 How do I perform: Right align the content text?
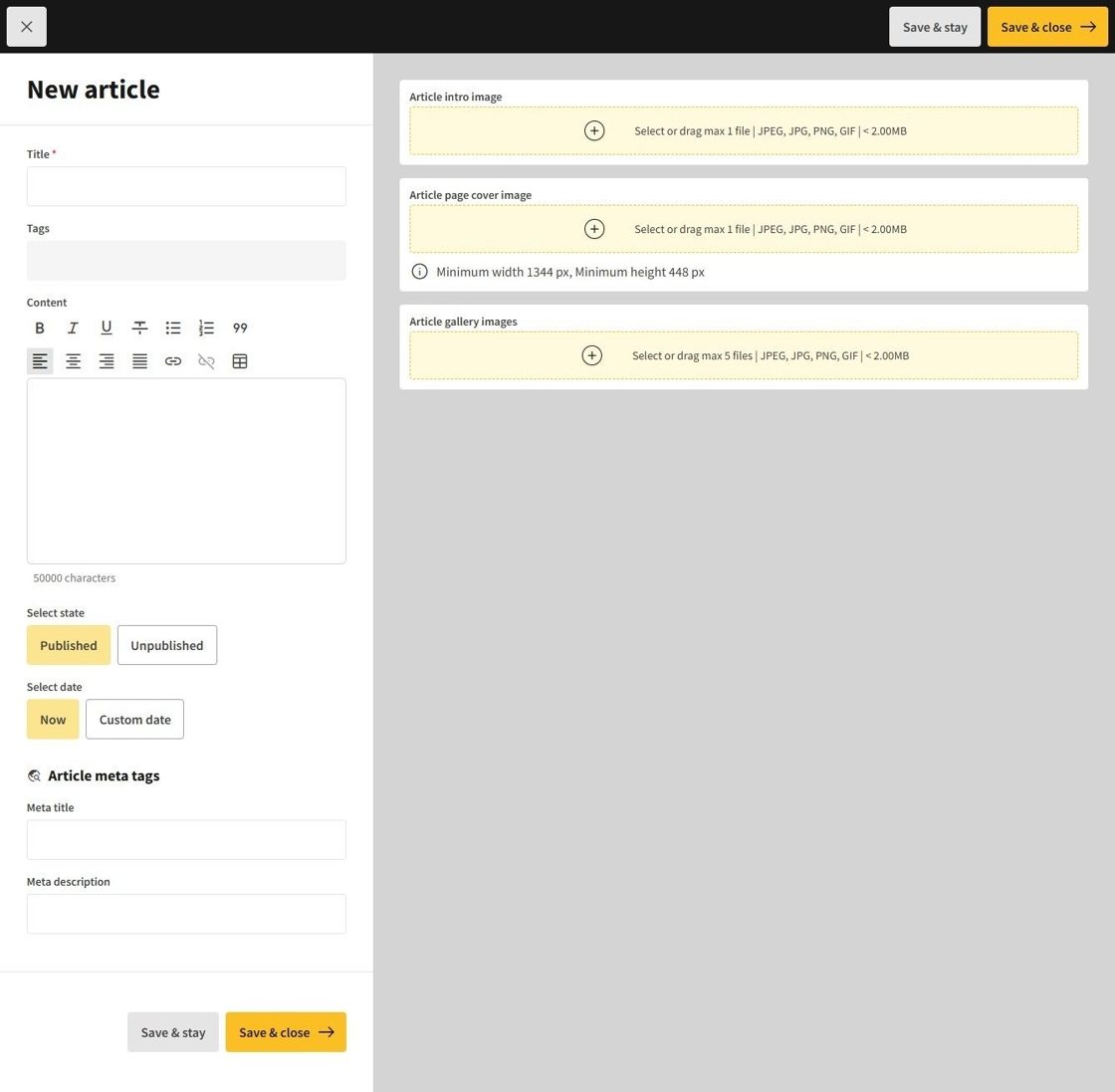[x=107, y=361]
